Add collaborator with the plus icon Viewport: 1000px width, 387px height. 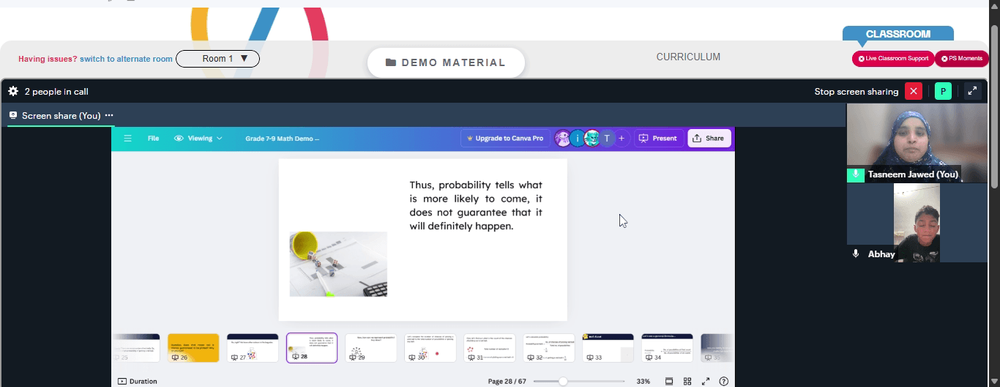[x=622, y=138]
